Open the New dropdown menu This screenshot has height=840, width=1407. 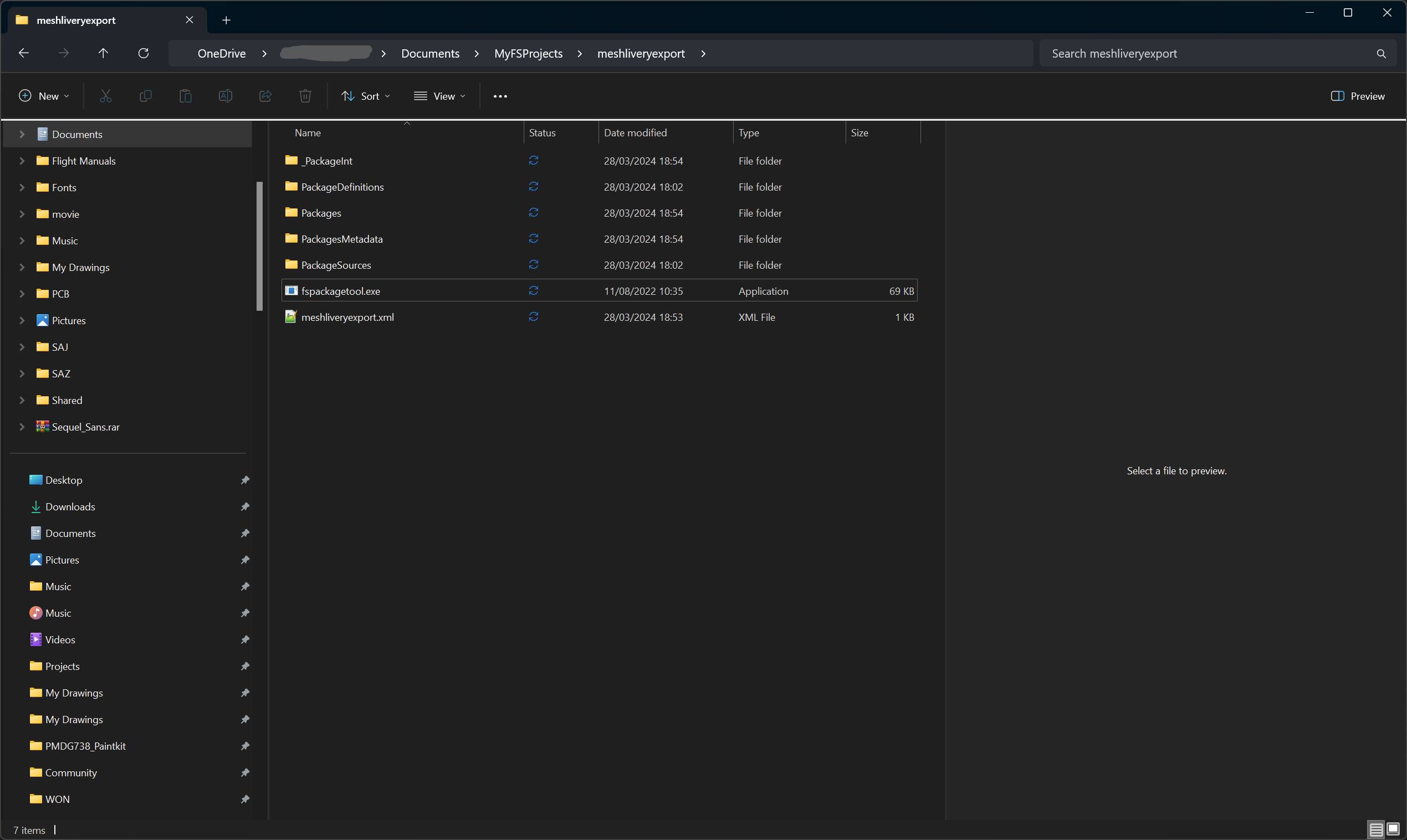click(x=44, y=96)
